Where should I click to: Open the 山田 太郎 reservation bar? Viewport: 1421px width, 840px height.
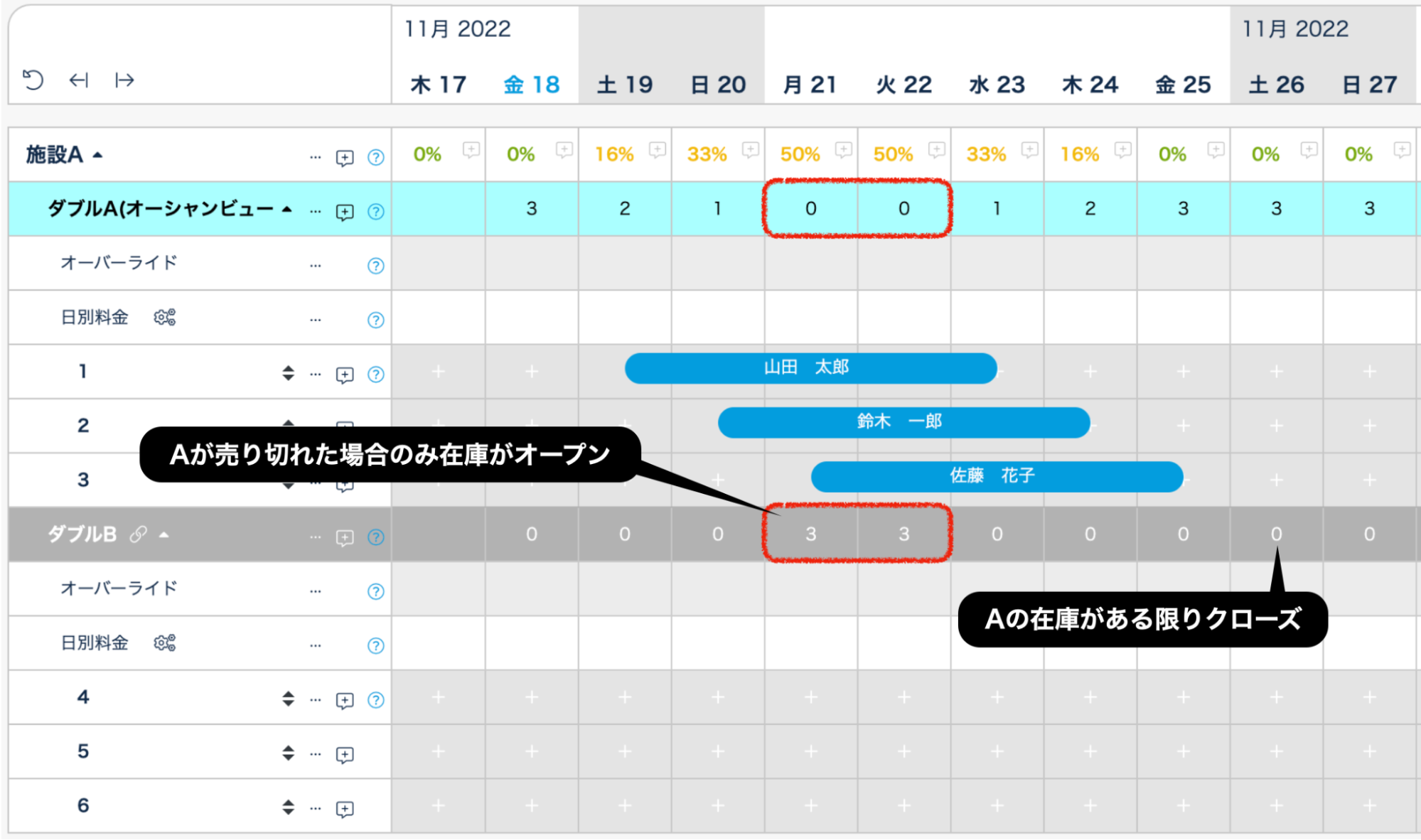coord(810,367)
